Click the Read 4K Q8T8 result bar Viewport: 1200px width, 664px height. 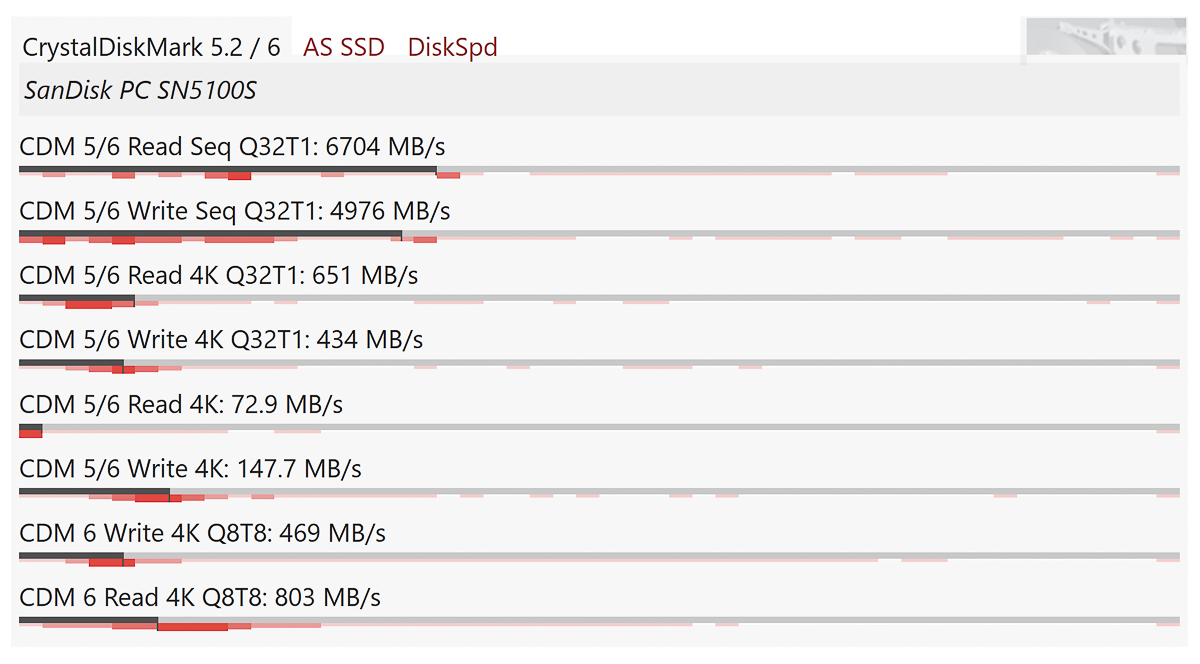click(x=88, y=621)
